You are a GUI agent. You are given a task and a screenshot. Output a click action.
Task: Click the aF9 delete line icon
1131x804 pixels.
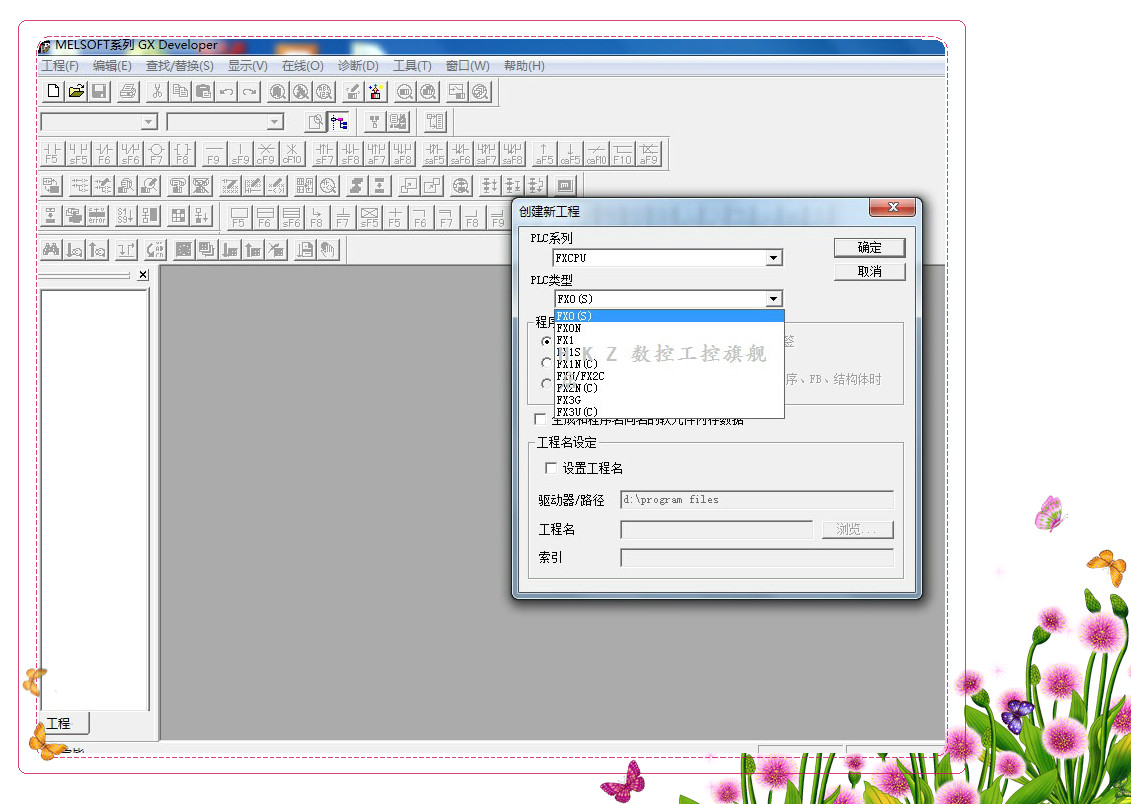point(648,154)
